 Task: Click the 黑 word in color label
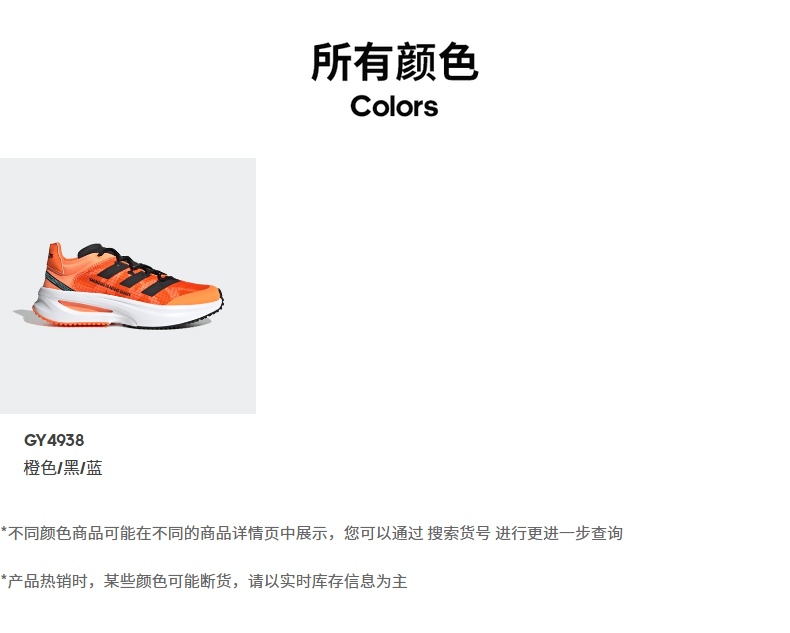(x=71, y=468)
